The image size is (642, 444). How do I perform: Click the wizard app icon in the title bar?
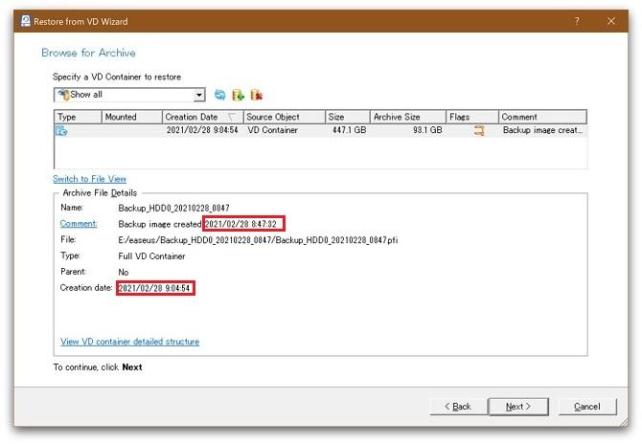tap(25, 21)
